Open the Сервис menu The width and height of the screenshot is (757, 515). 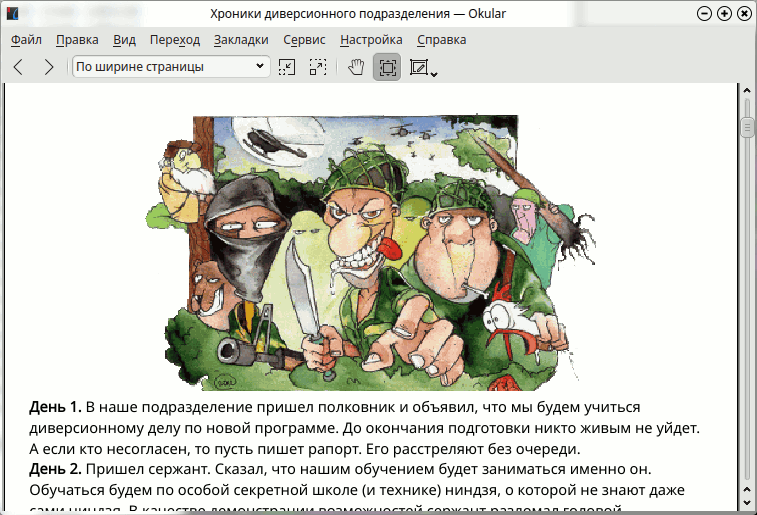point(304,40)
